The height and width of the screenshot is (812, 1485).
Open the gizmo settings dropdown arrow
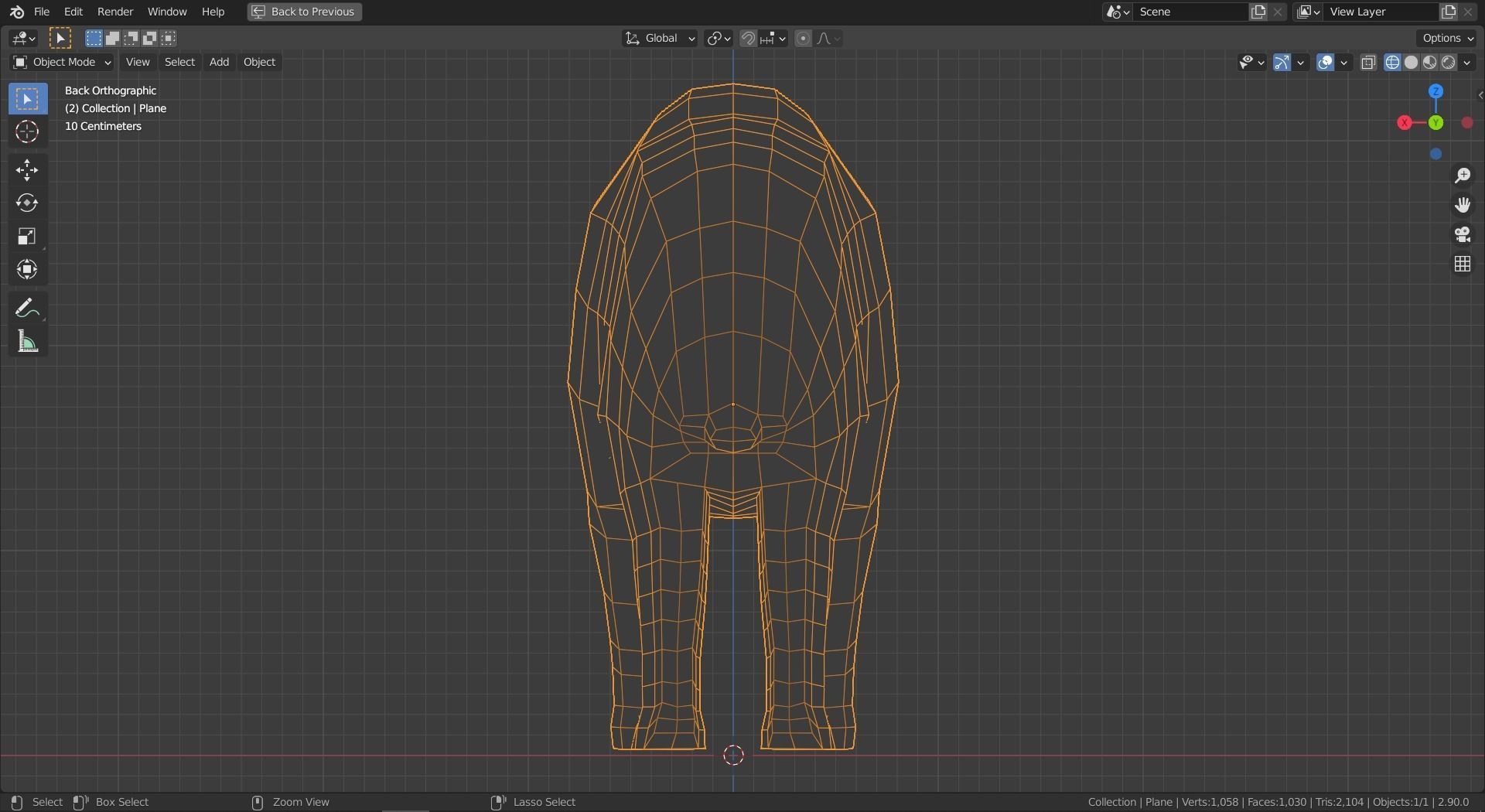click(1301, 63)
